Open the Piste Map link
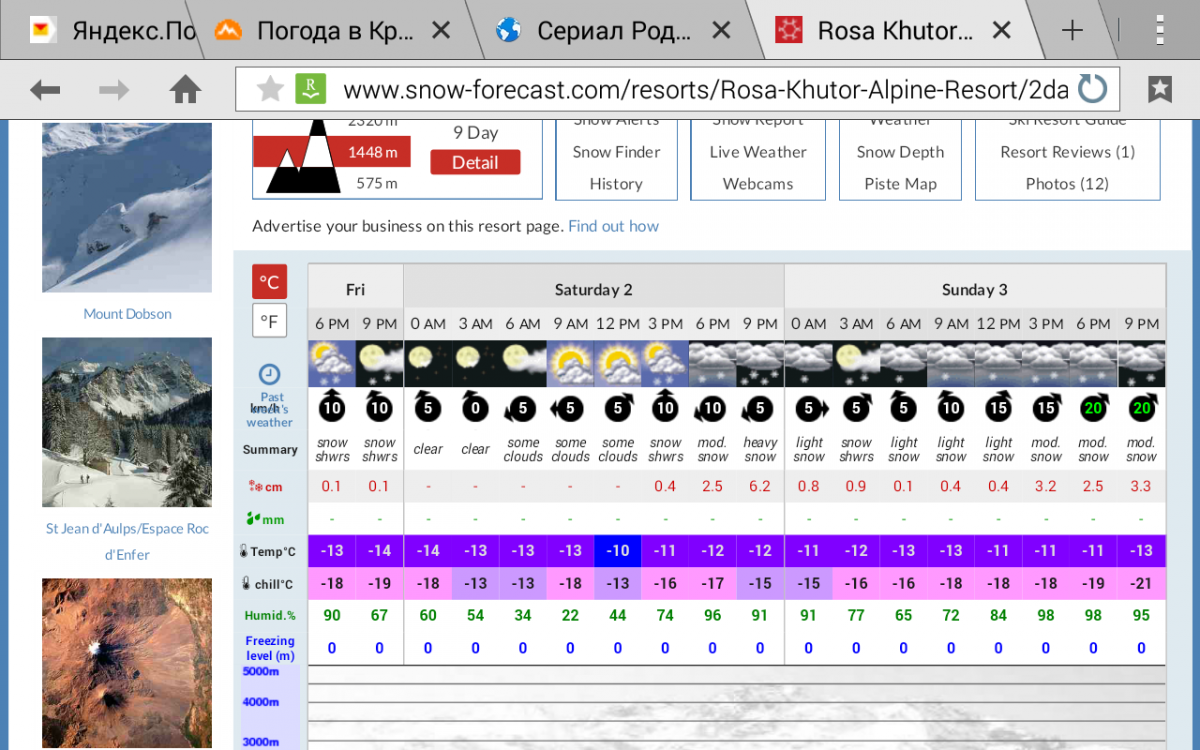 tap(900, 184)
